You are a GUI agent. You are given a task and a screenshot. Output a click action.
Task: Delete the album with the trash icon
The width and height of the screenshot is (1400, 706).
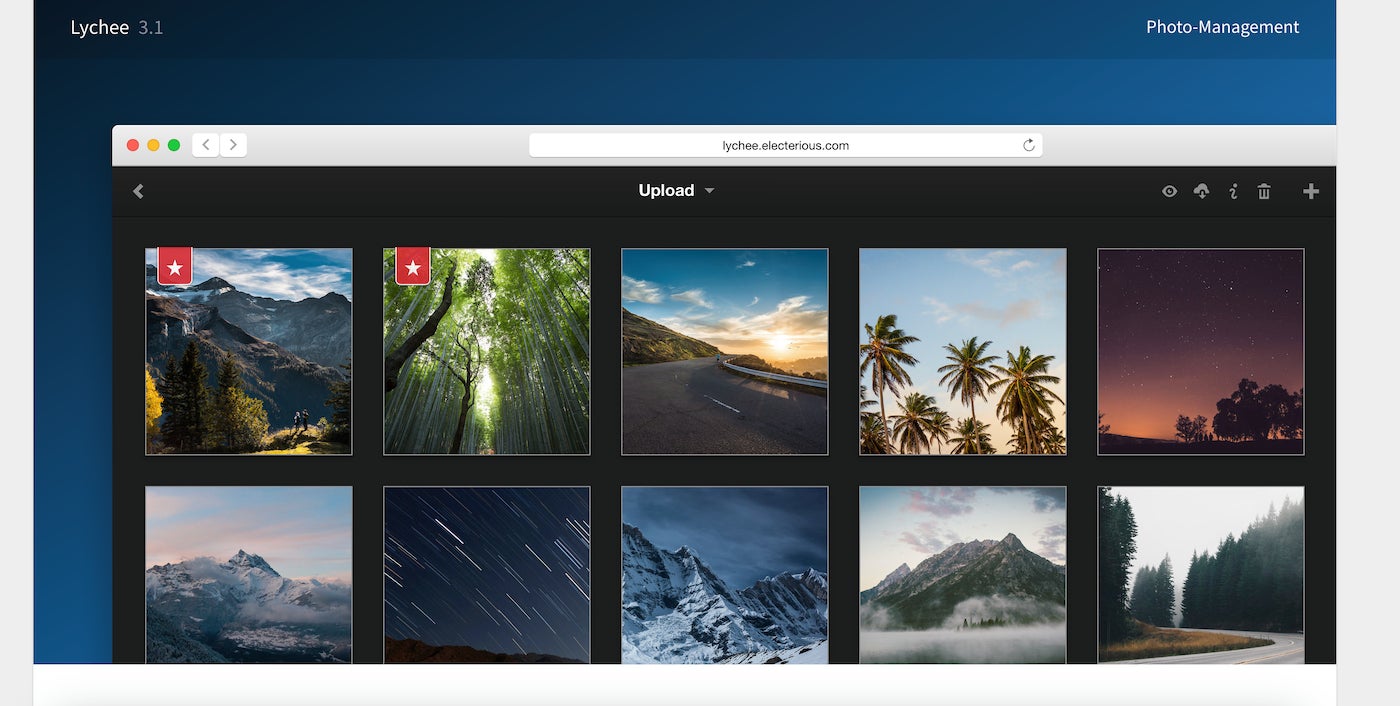pyautogui.click(x=1264, y=191)
